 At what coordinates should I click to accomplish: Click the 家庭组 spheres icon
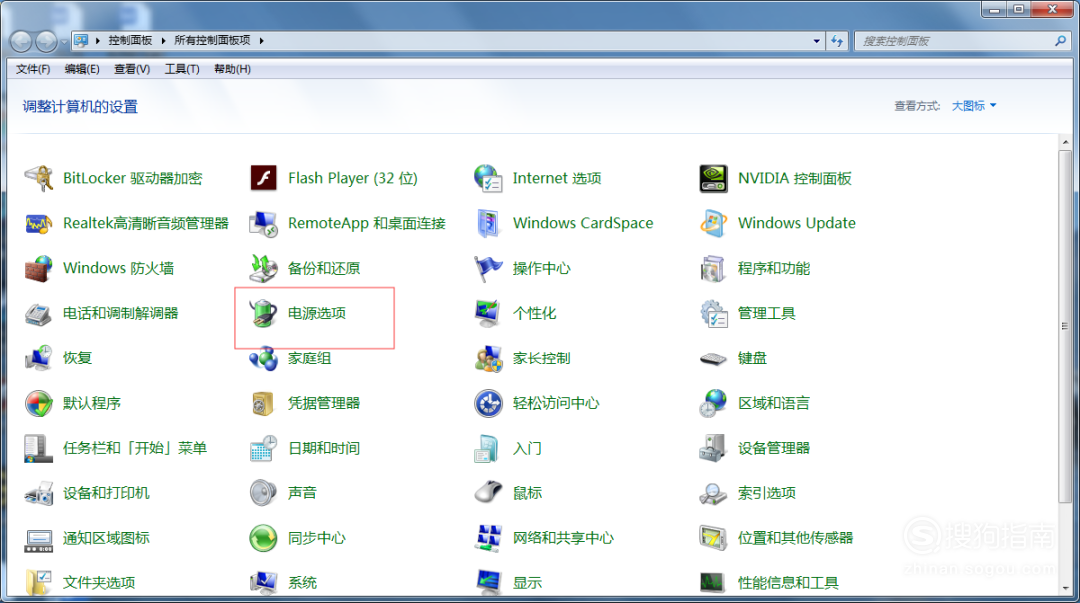(x=263, y=358)
